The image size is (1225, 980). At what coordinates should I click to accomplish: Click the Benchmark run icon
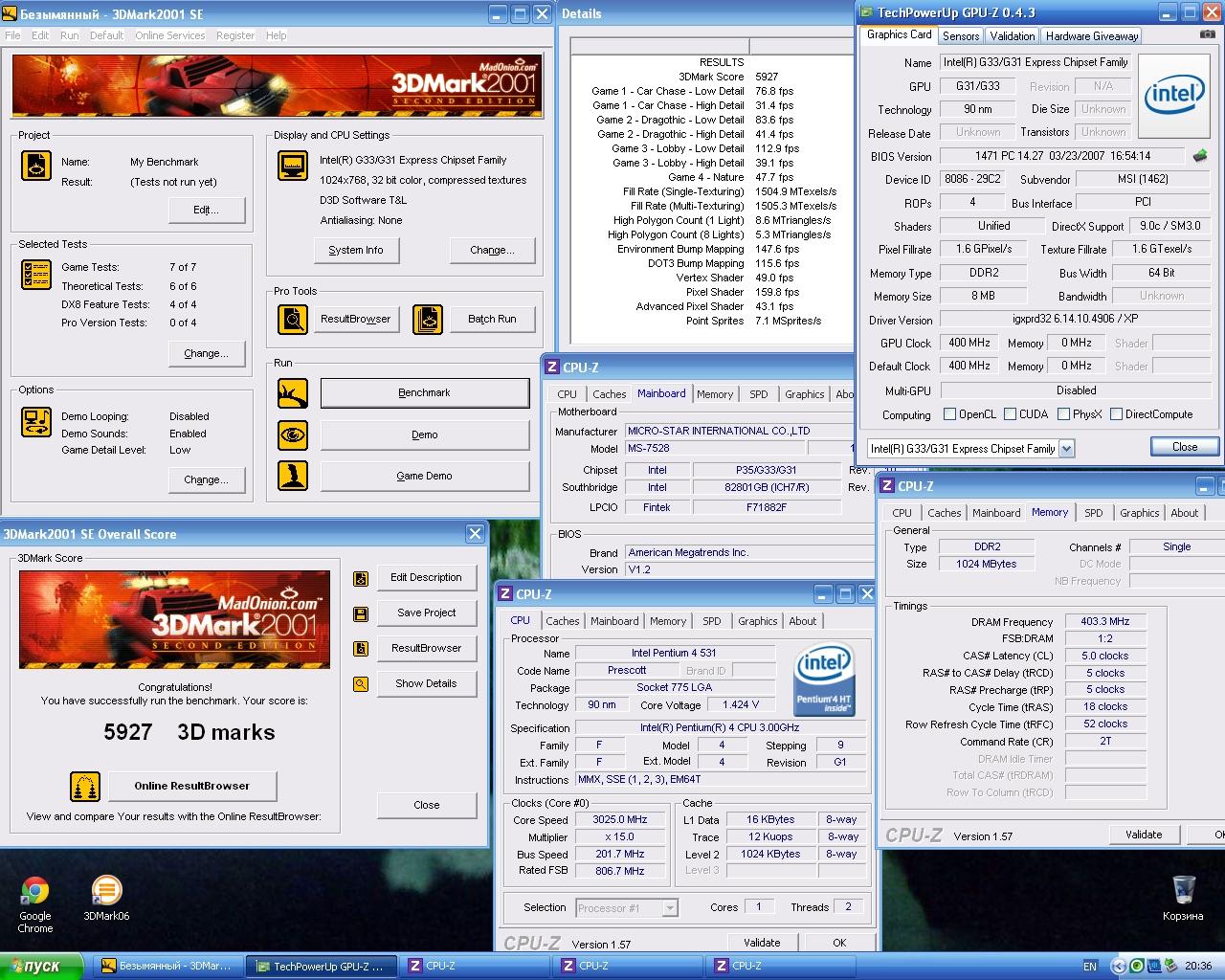click(293, 392)
